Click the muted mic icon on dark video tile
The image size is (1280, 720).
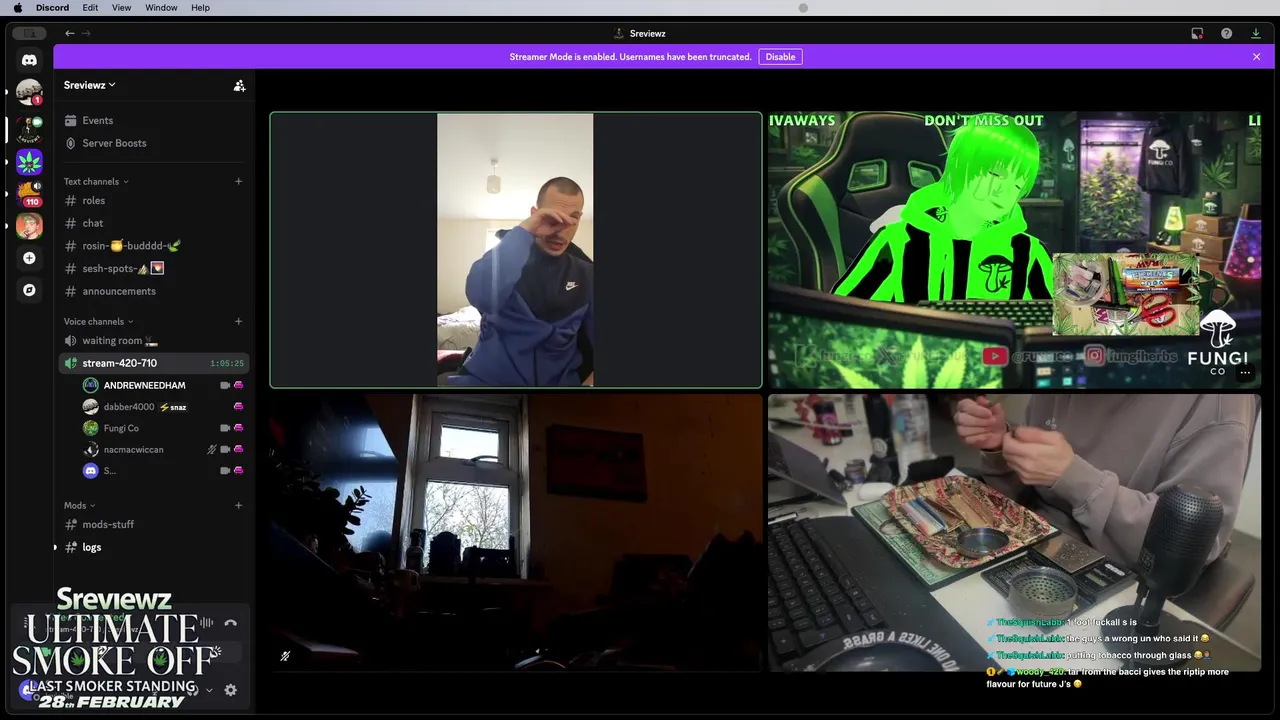285,656
